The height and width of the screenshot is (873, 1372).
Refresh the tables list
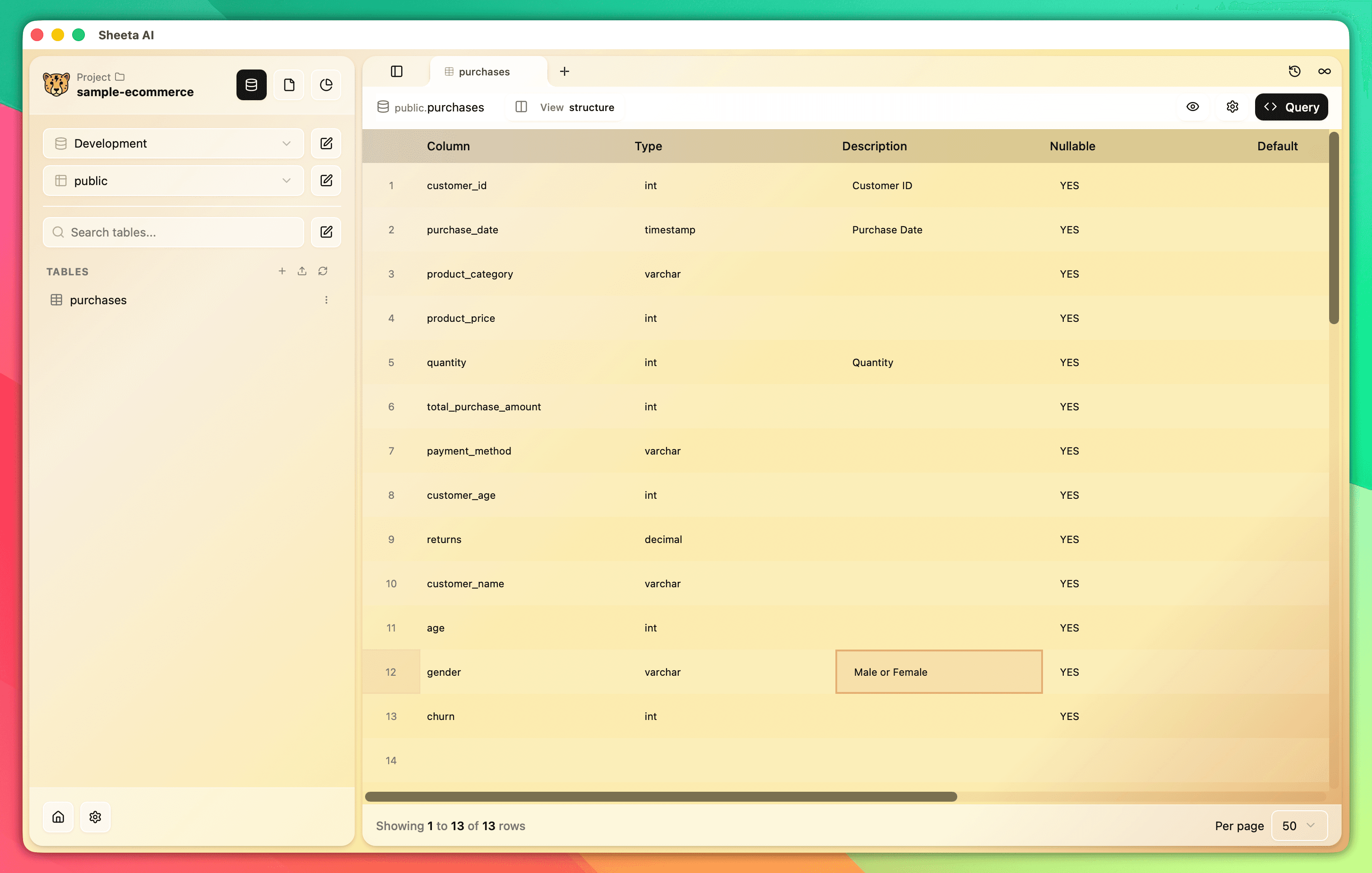click(x=323, y=271)
